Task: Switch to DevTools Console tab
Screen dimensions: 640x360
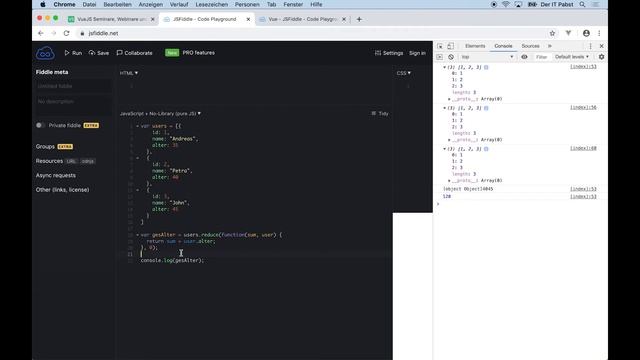Action: (503, 46)
